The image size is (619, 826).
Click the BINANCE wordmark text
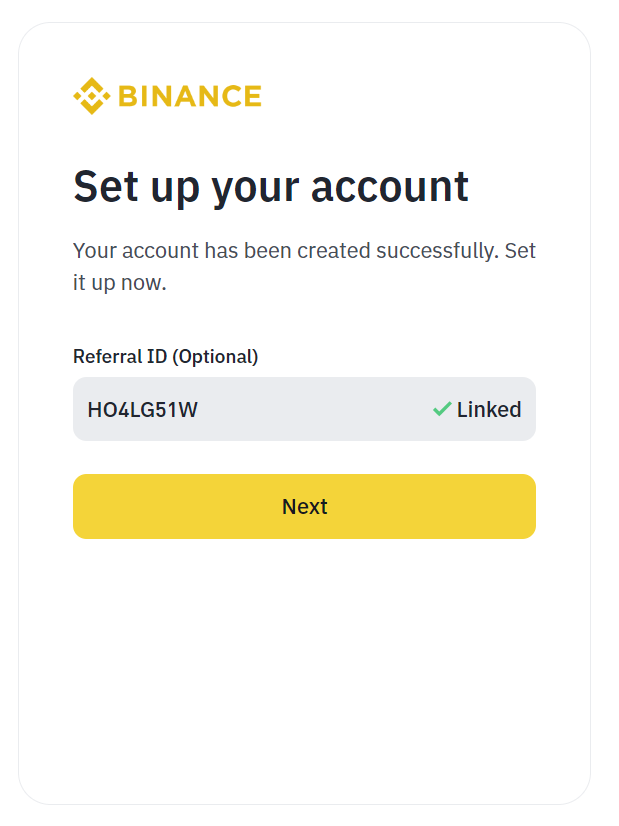click(x=190, y=96)
